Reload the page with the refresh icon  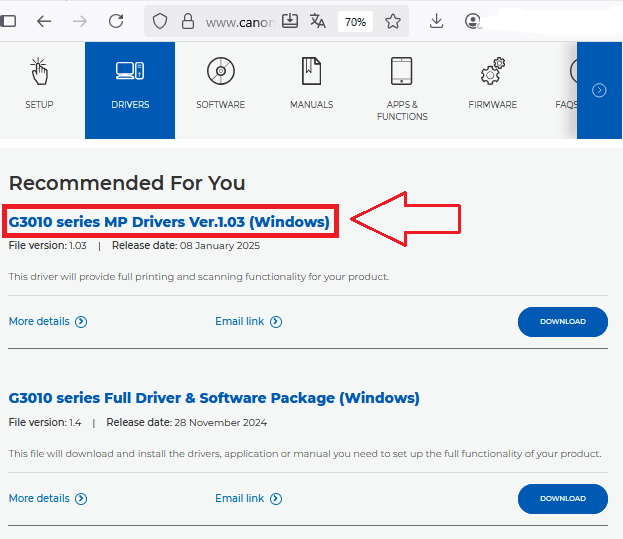116,21
